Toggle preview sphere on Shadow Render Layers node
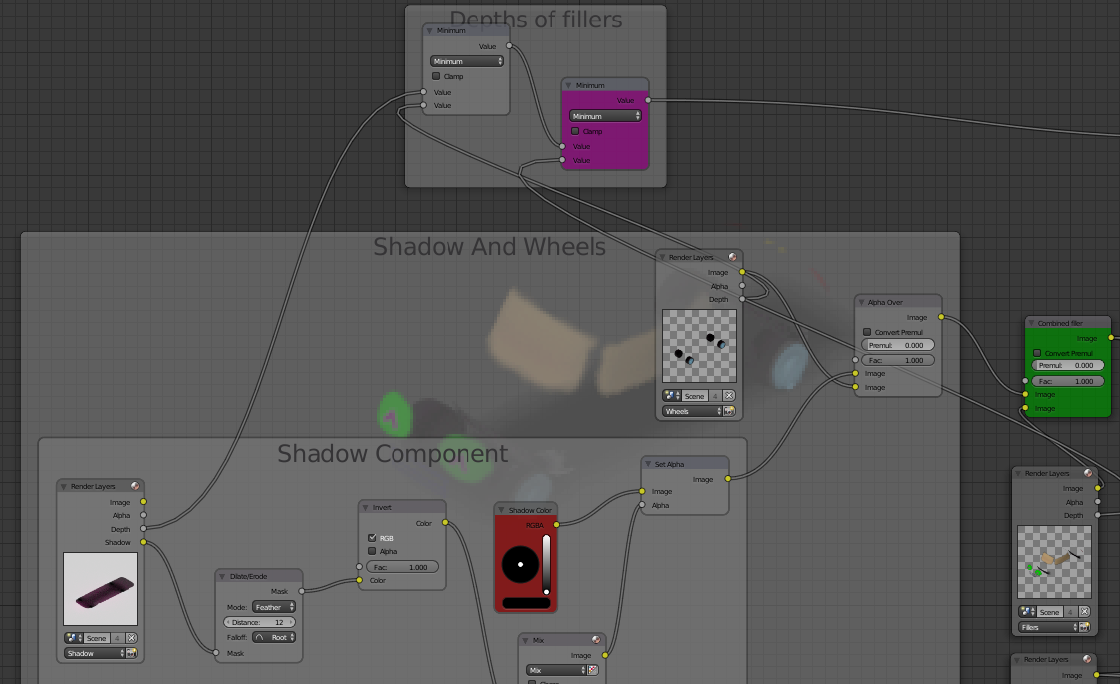Screen dimensions: 1120x684 [x=134, y=487]
